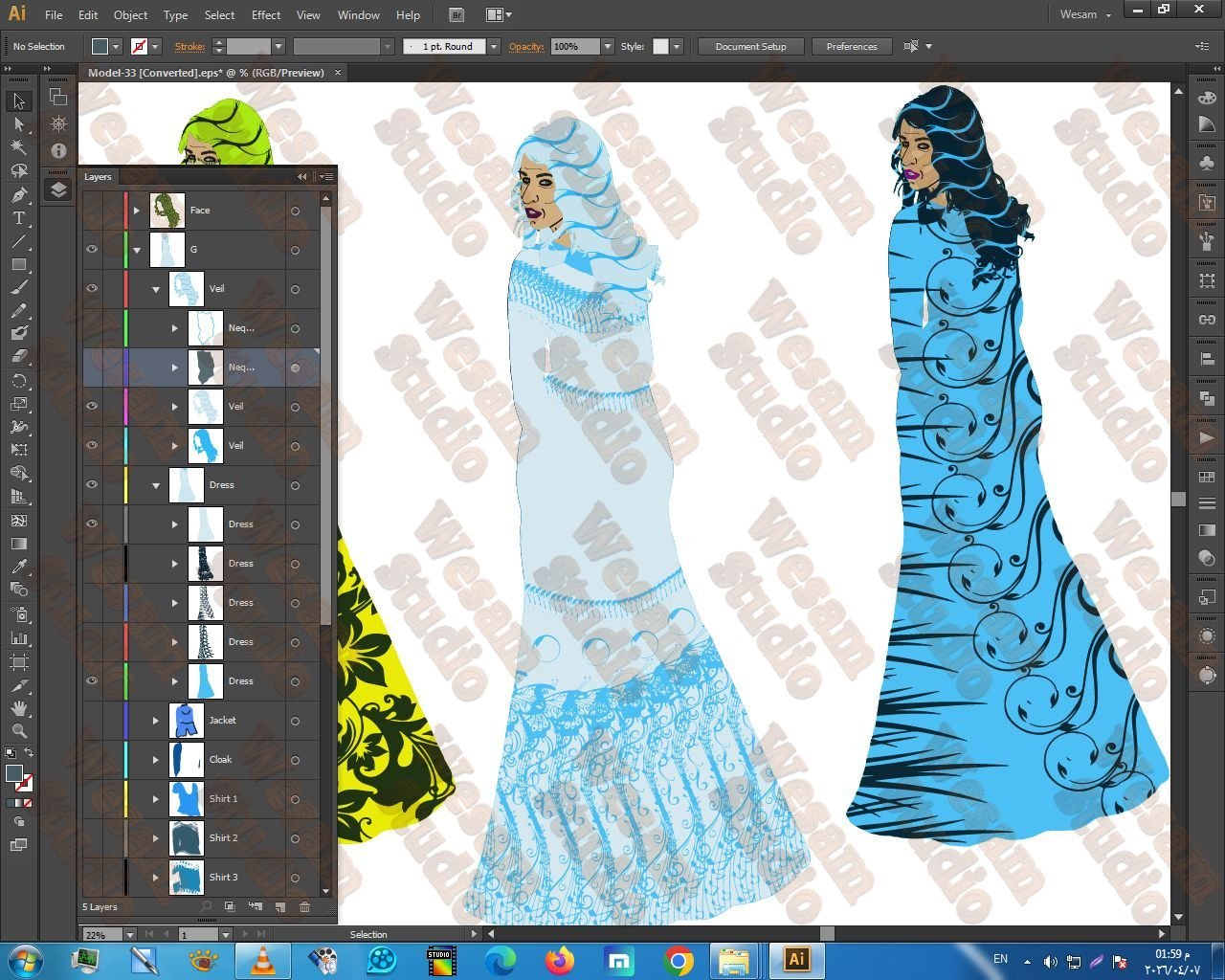The width and height of the screenshot is (1225, 980).
Task: Hide the expanded Veil group
Action: click(x=92, y=289)
